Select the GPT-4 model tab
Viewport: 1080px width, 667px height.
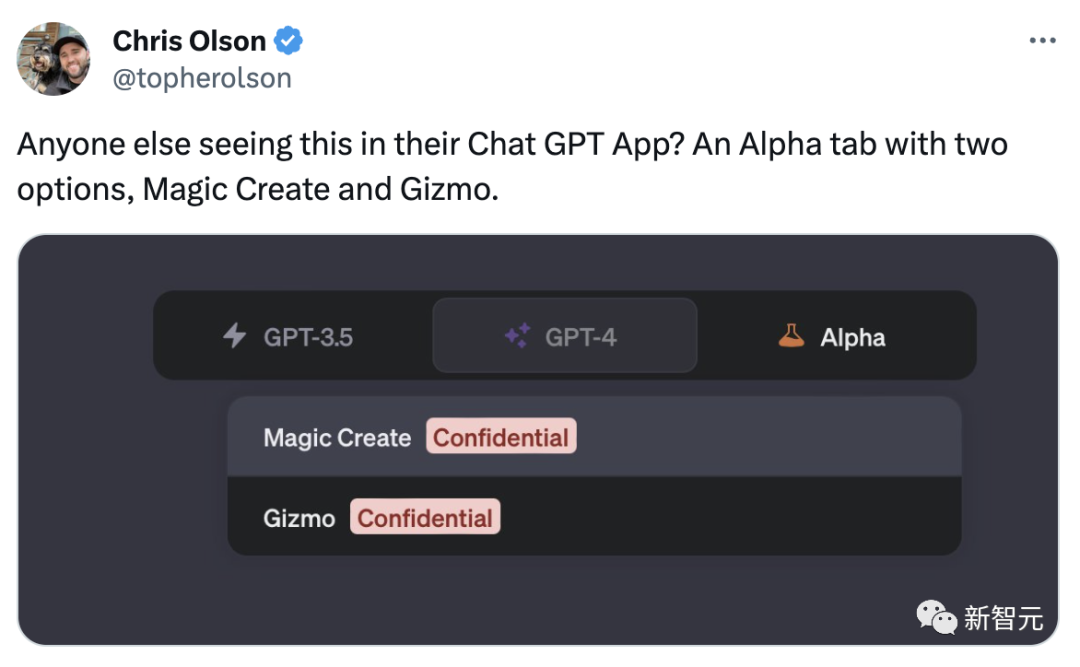tap(564, 336)
